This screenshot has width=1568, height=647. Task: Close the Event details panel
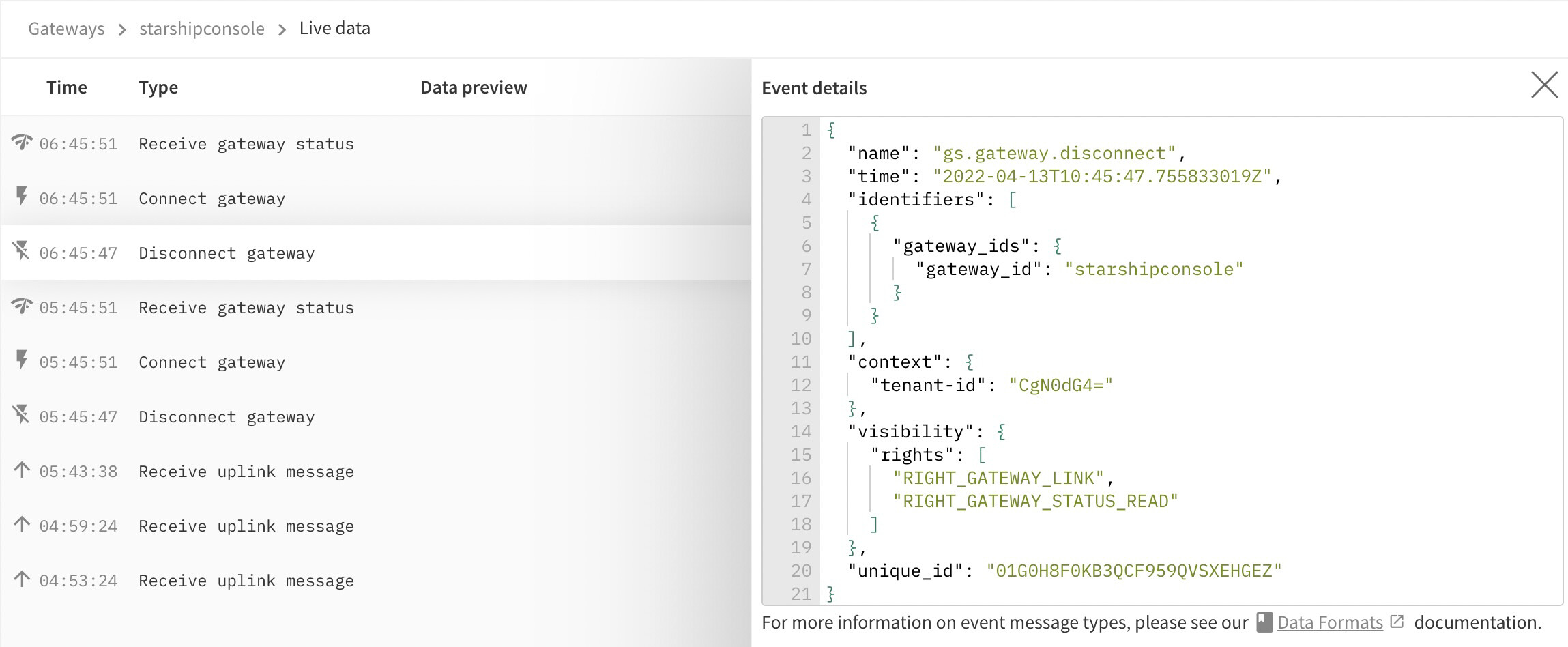click(1543, 85)
